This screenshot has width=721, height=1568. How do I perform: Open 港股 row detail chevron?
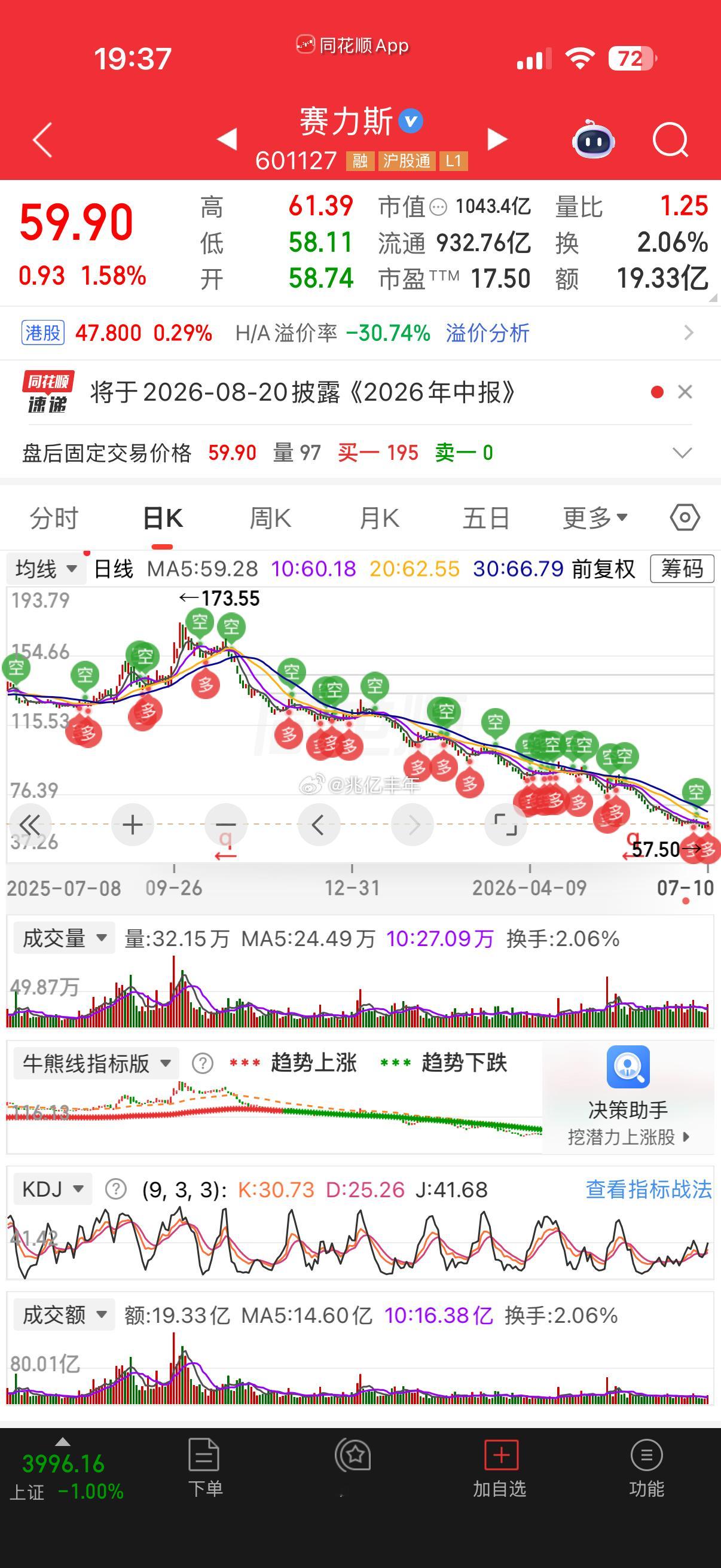689,333
